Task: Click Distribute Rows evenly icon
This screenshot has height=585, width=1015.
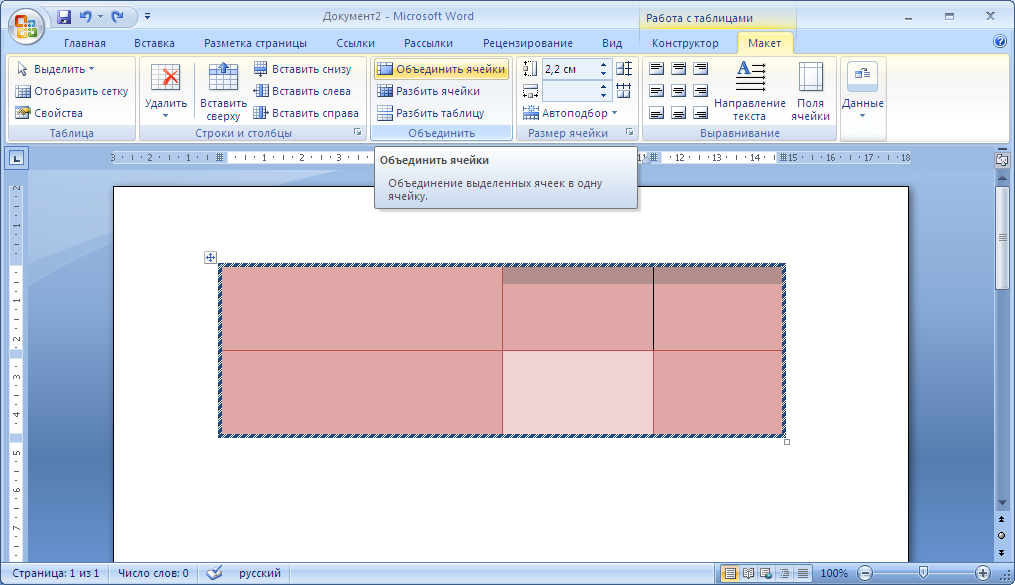Action: point(624,69)
